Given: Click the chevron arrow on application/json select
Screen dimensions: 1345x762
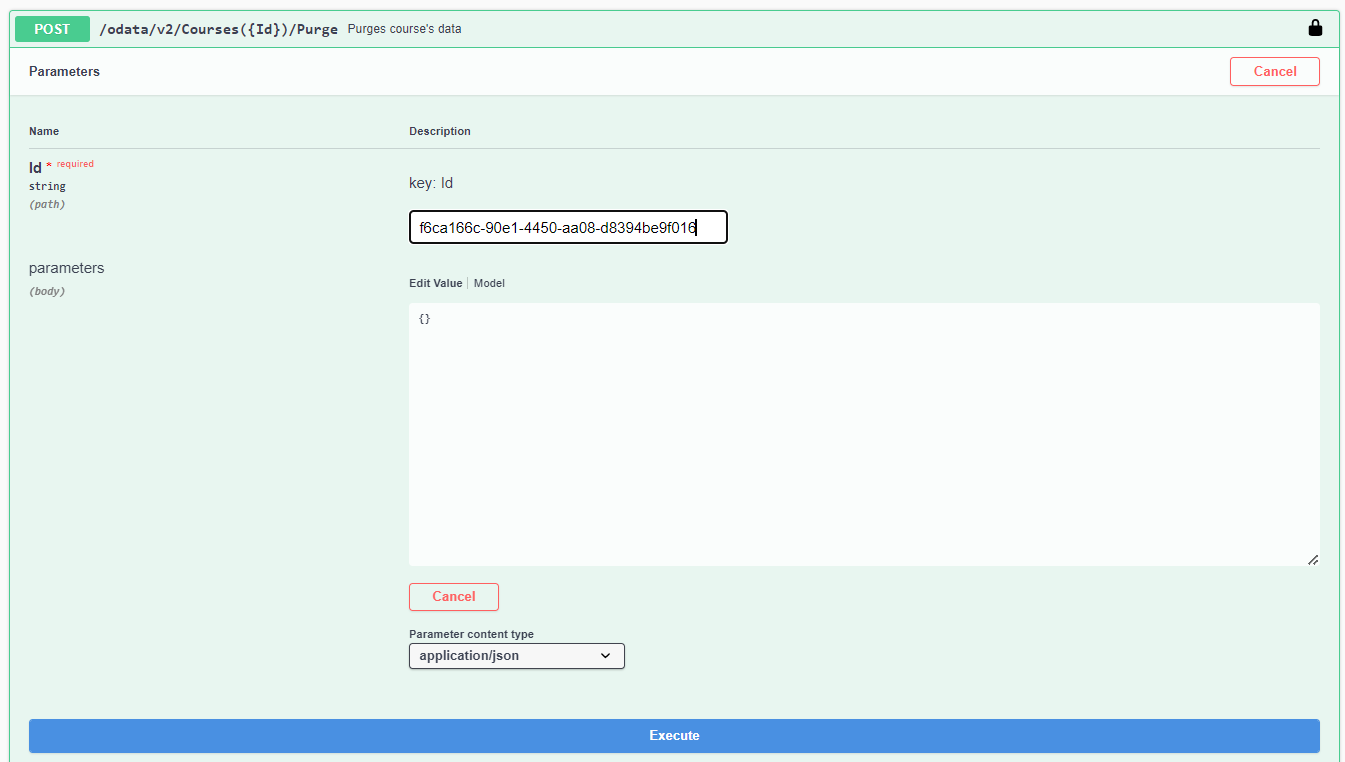Looking at the screenshot, I should (605, 656).
